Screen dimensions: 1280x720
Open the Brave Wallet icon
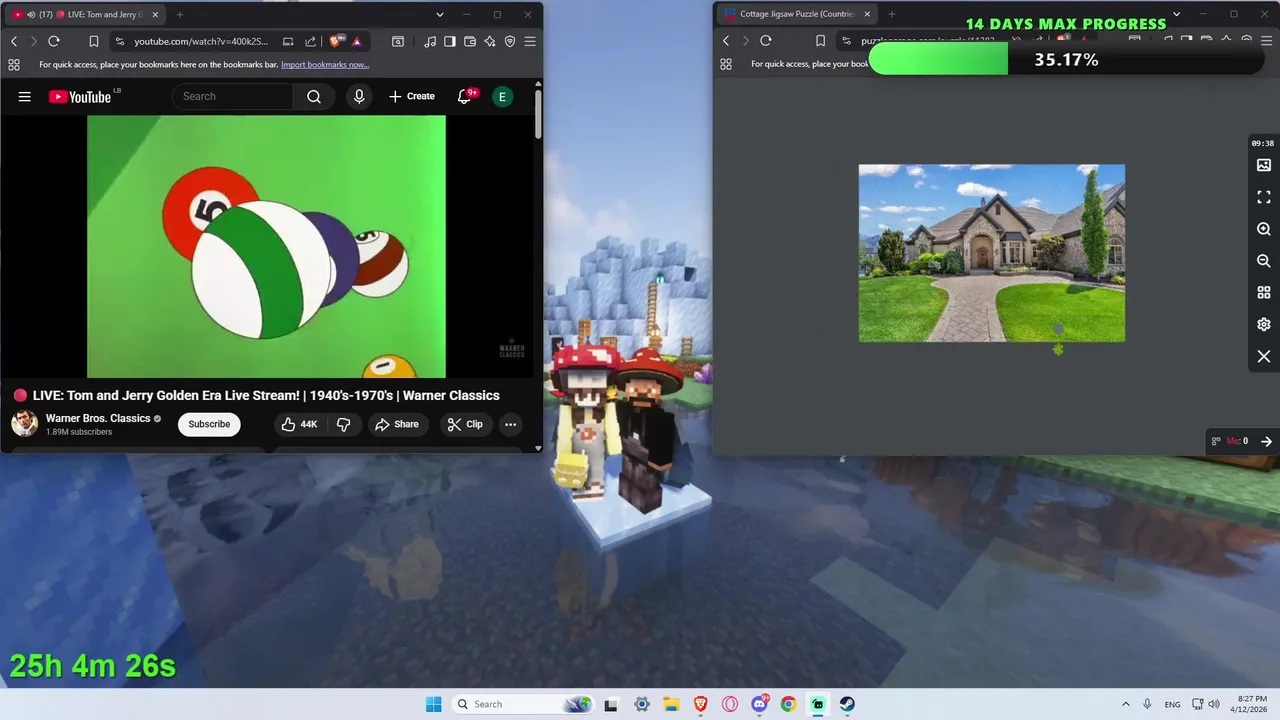coord(470,41)
